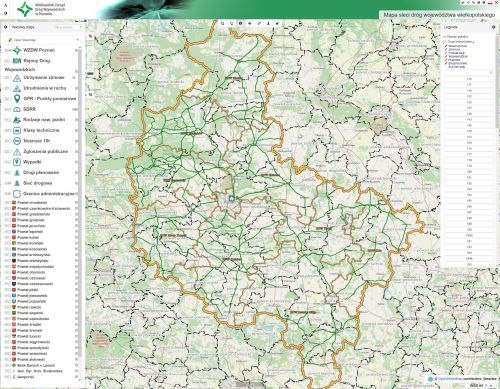
Task: Open the Opis tematów dropdown
Action: pos(43,40)
